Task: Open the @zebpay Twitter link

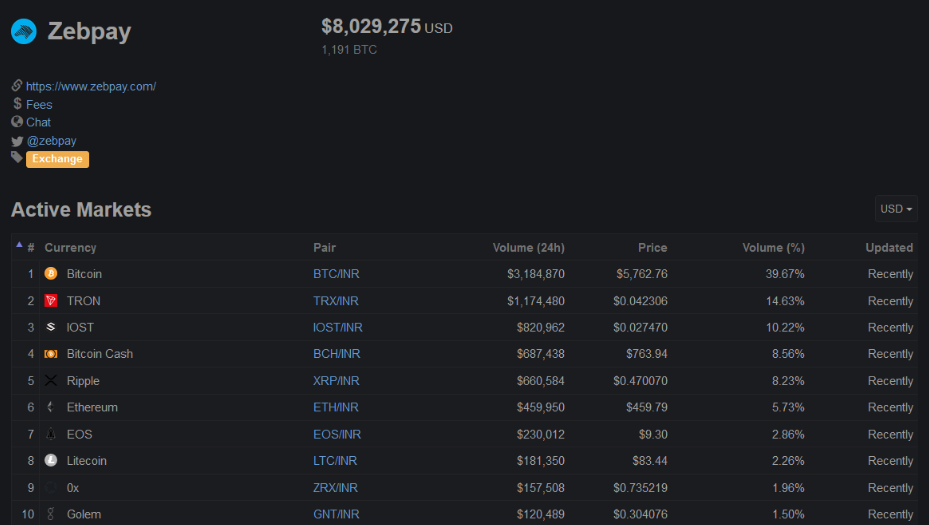Action: pos(52,141)
